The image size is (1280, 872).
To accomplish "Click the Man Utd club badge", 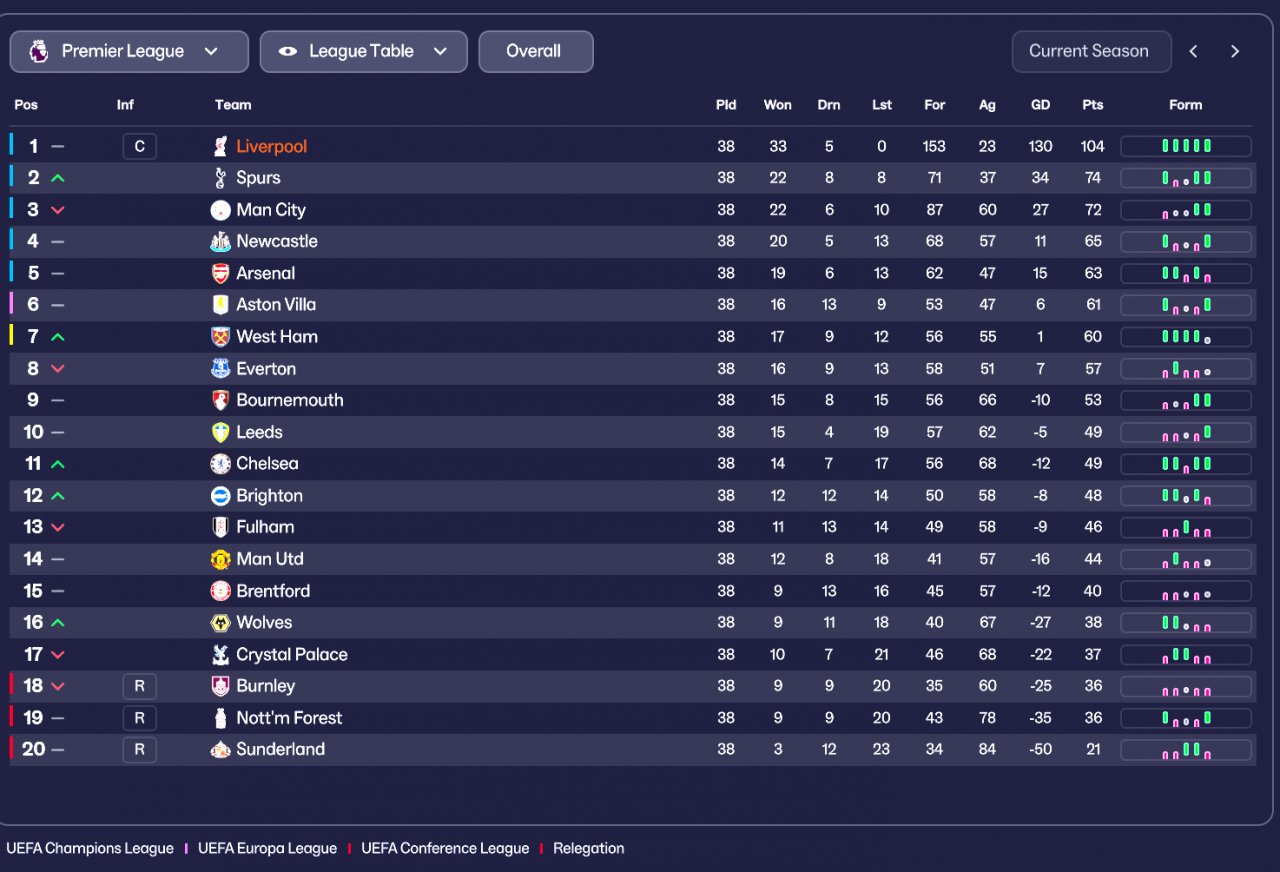I will pos(220,560).
